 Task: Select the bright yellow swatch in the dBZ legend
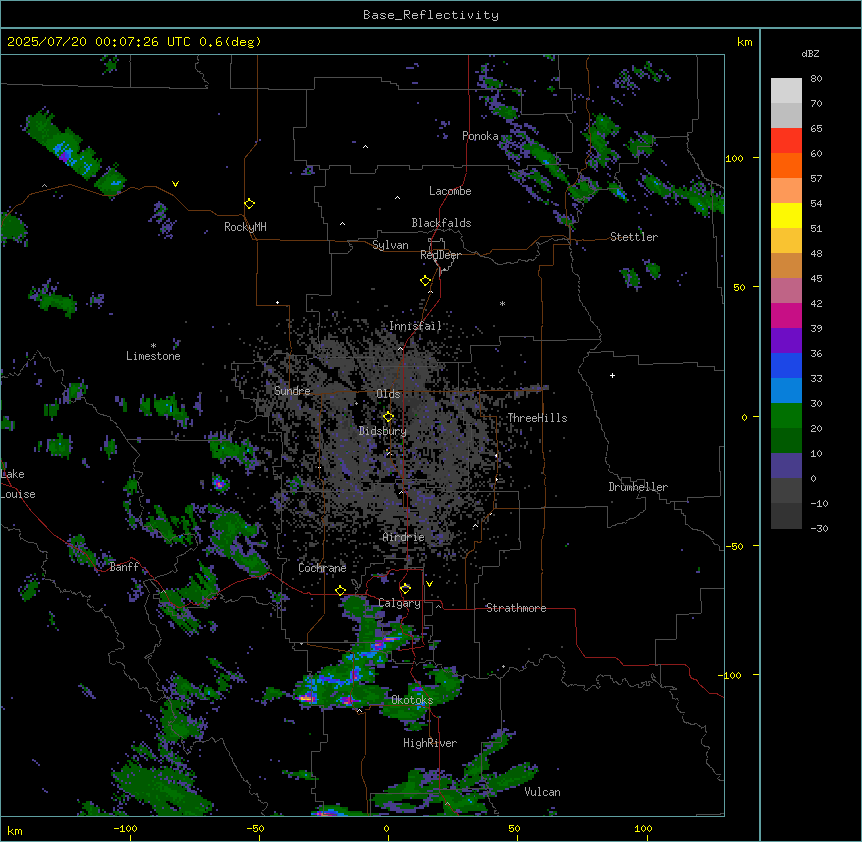pyautogui.click(x=786, y=215)
